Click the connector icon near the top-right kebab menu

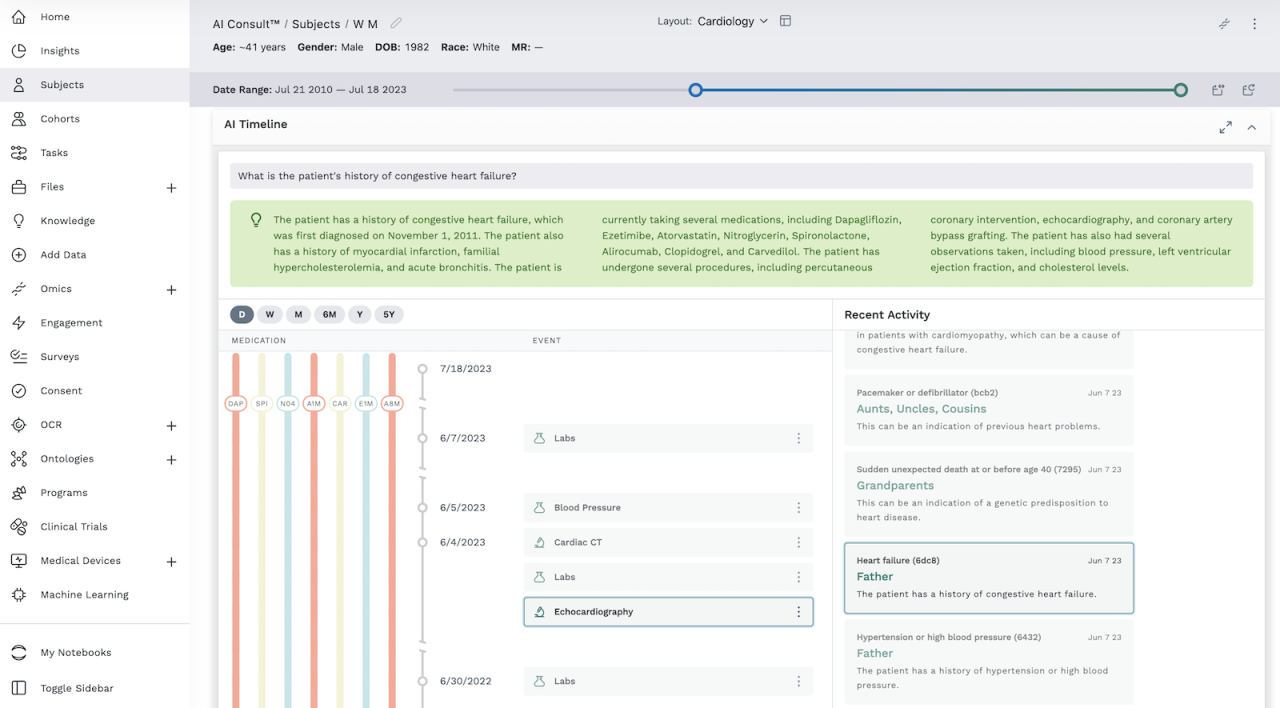click(x=1224, y=23)
